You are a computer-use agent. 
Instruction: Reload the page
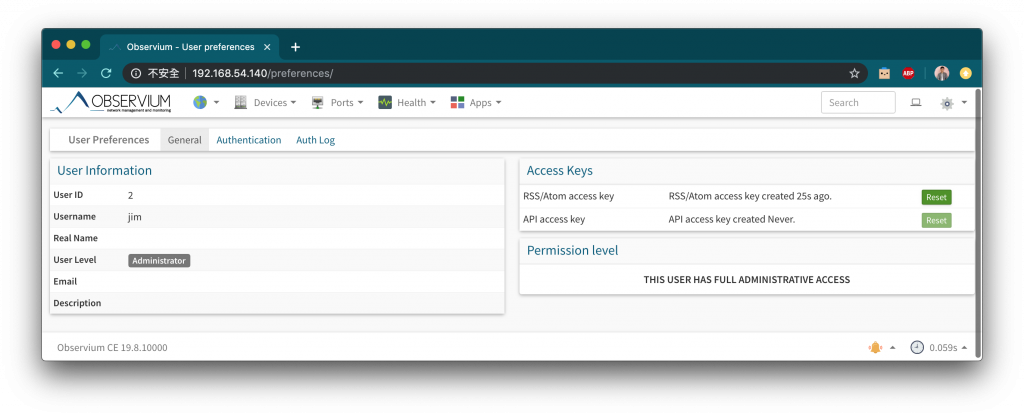[x=105, y=73]
